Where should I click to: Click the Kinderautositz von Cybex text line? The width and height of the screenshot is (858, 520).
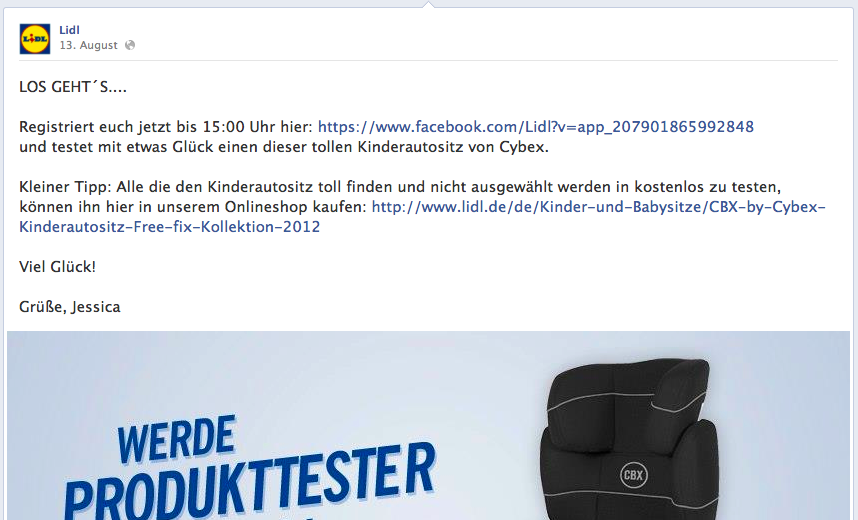[x=284, y=147]
